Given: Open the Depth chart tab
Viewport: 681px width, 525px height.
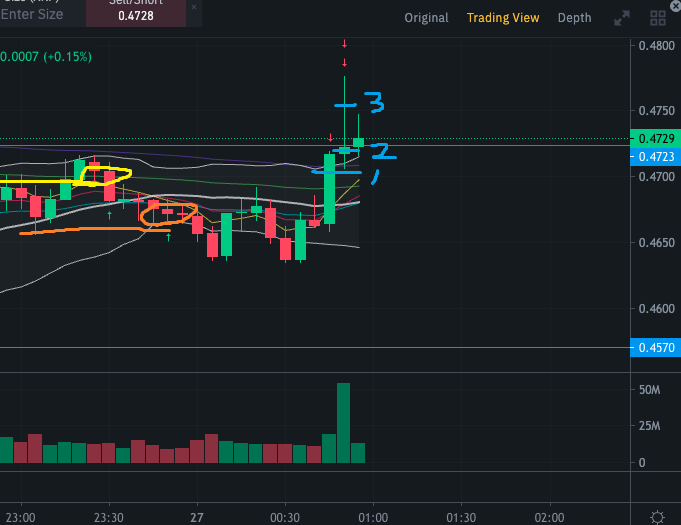Looking at the screenshot, I should coord(574,18).
